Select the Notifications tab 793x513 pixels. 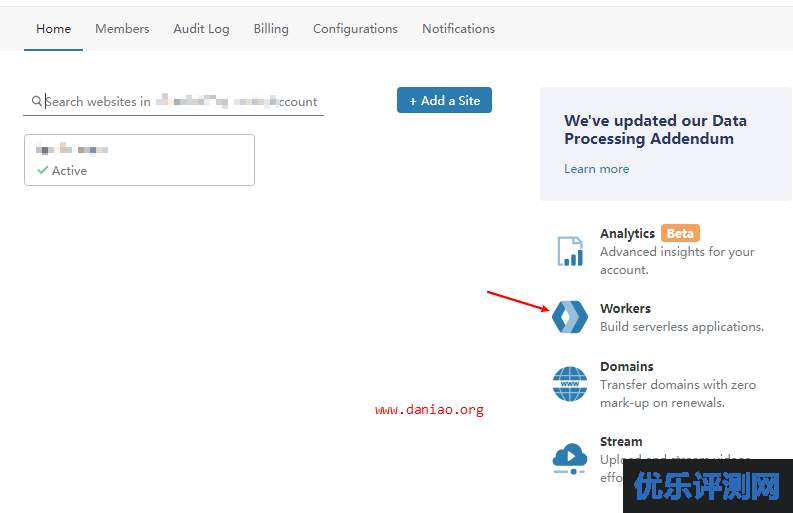click(458, 29)
